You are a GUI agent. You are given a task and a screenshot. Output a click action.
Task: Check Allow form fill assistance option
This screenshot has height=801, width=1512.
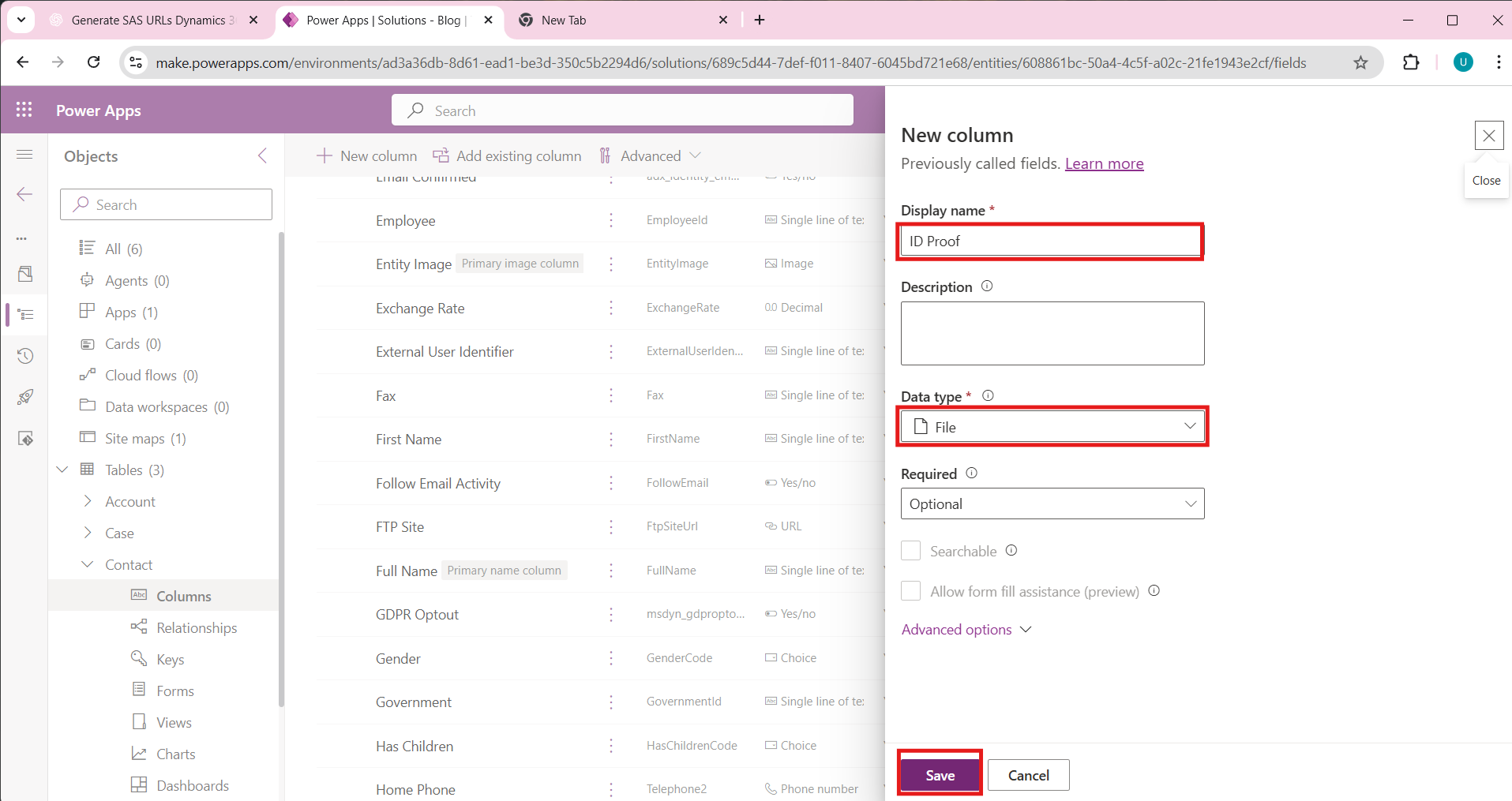click(x=911, y=591)
